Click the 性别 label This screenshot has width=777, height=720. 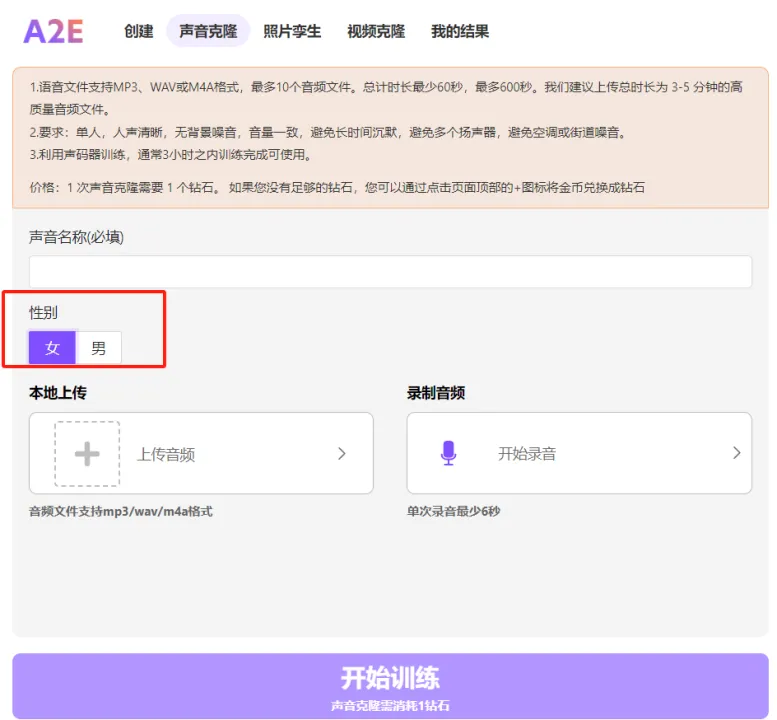click(x=43, y=312)
